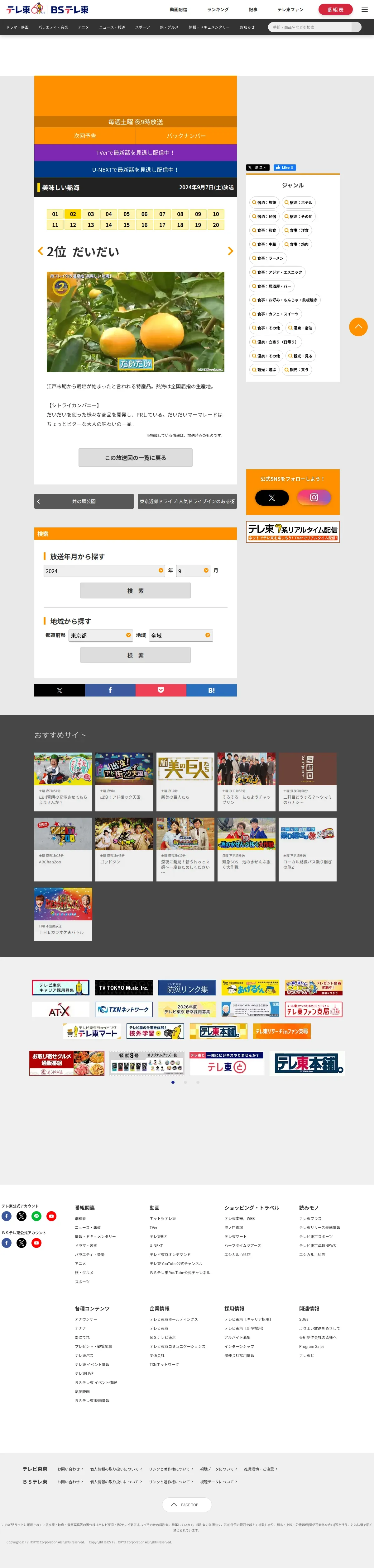Share page on Facebook in share bar
Image resolution: width=374 pixels, height=1568 pixels.
110,690
